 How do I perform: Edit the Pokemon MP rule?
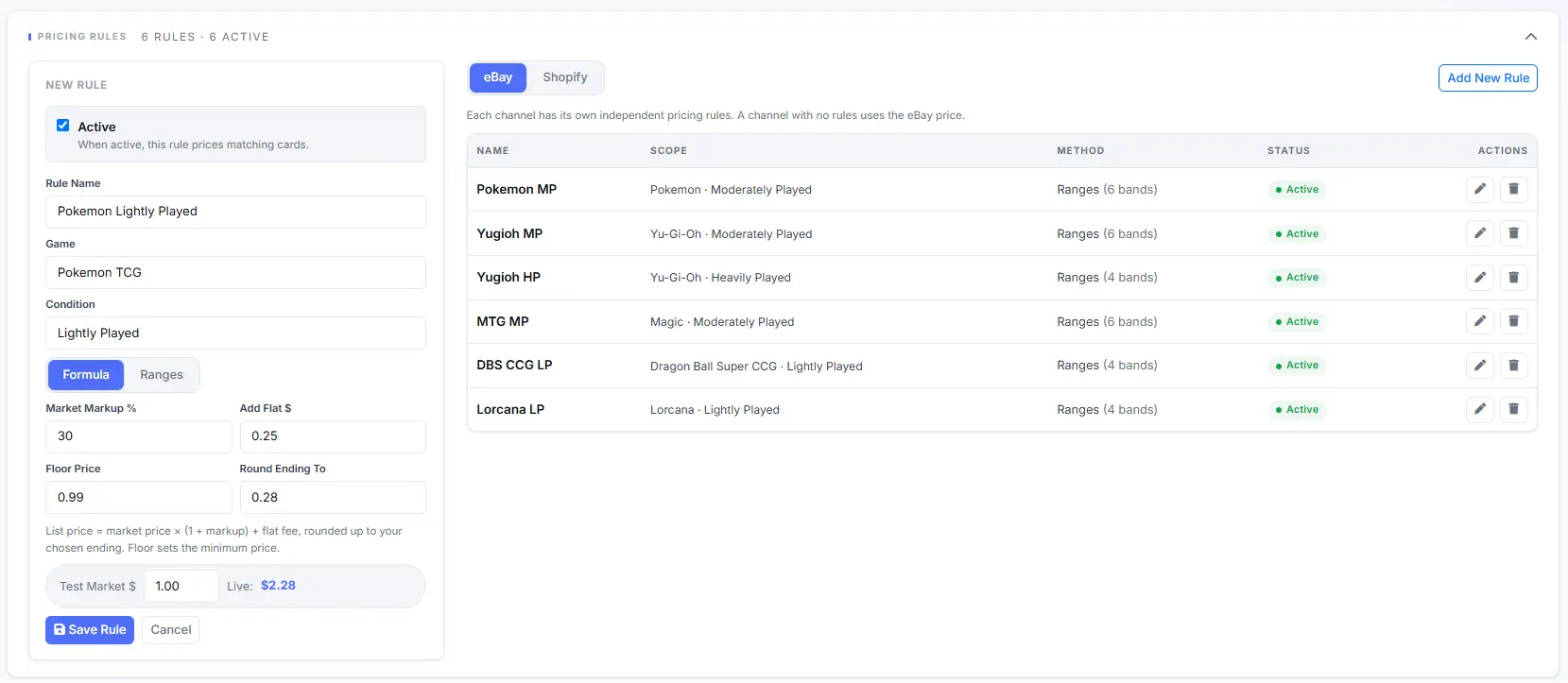pyautogui.click(x=1480, y=189)
